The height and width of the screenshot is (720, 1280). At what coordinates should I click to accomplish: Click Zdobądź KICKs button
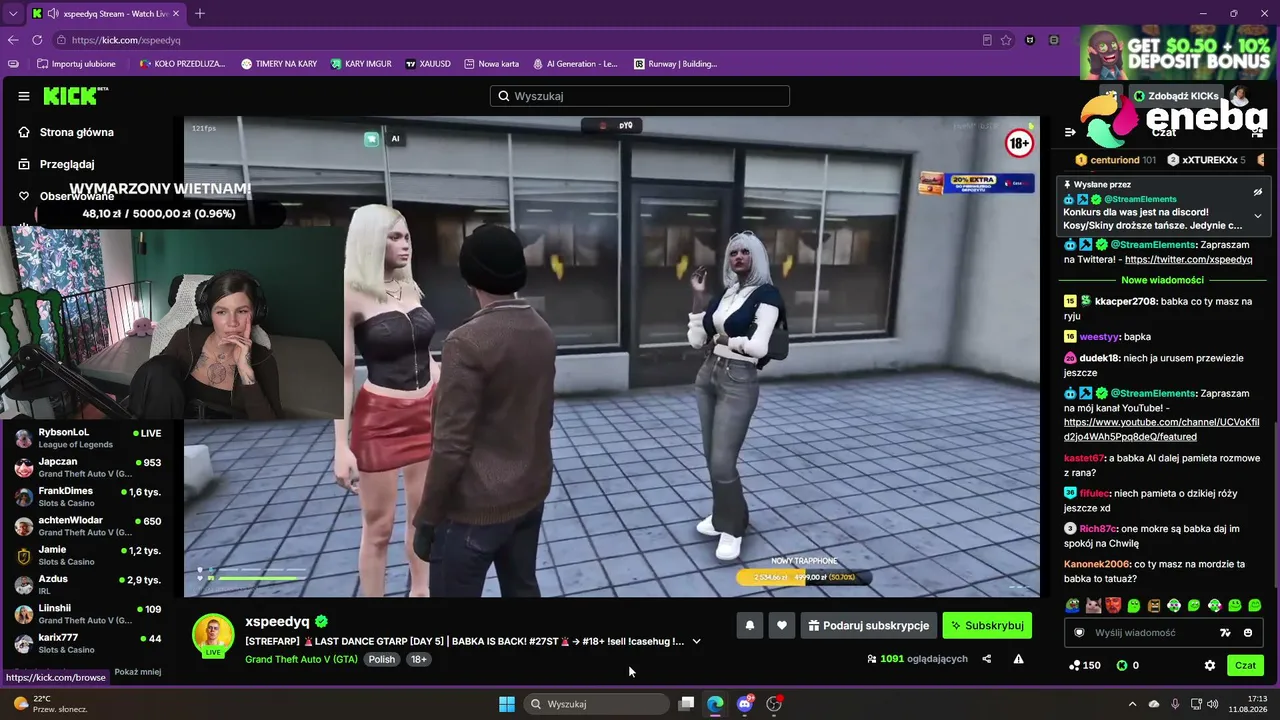[1175, 96]
